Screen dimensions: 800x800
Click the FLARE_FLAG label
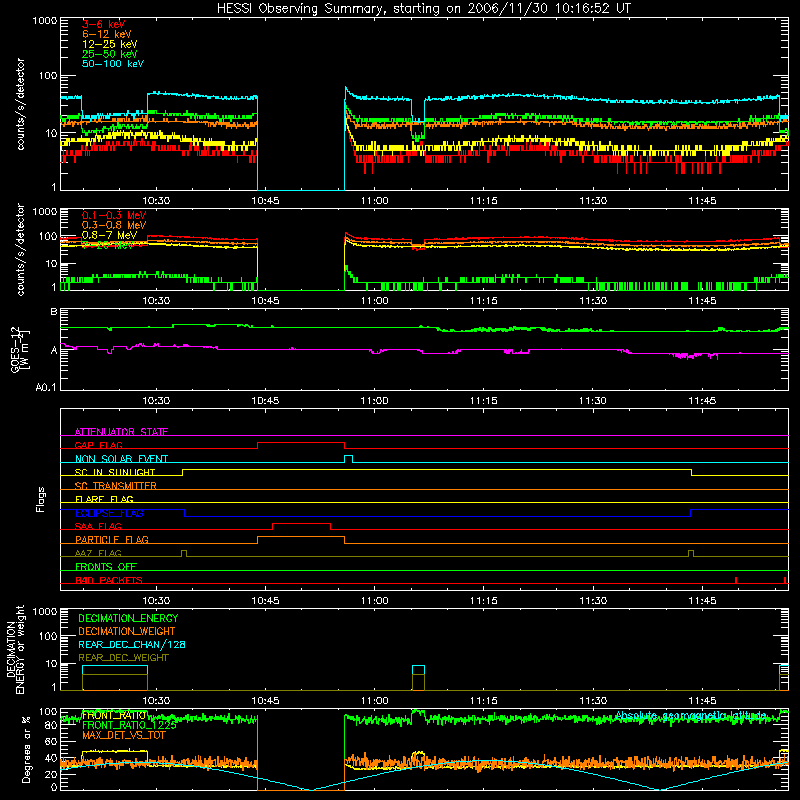(104, 499)
